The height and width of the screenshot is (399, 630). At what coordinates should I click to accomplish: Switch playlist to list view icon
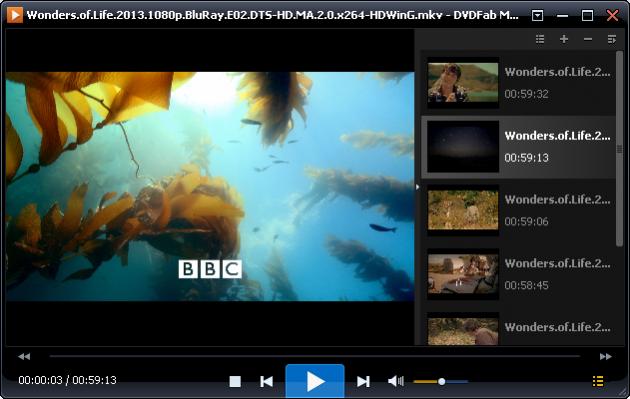[x=540, y=39]
